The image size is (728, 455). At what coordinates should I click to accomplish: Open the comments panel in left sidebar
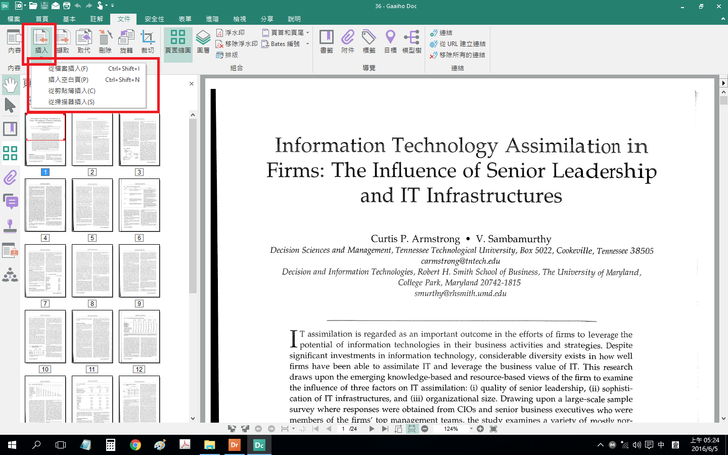11,202
